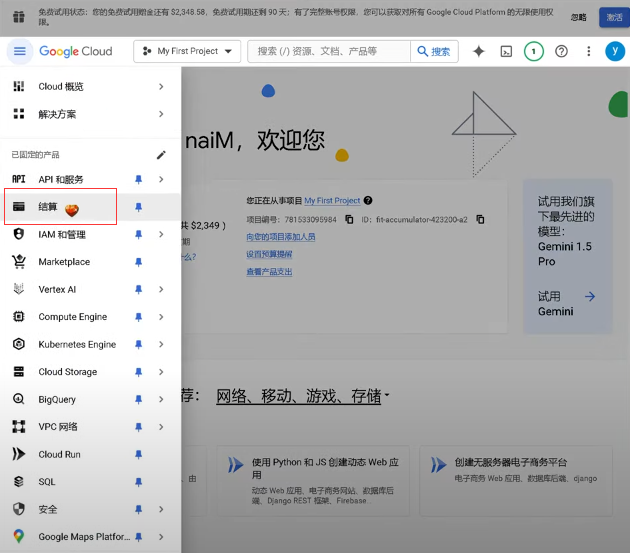Toggle the hamburger navigation menu
Screen dimensions: 630x553
click(x=20, y=51)
